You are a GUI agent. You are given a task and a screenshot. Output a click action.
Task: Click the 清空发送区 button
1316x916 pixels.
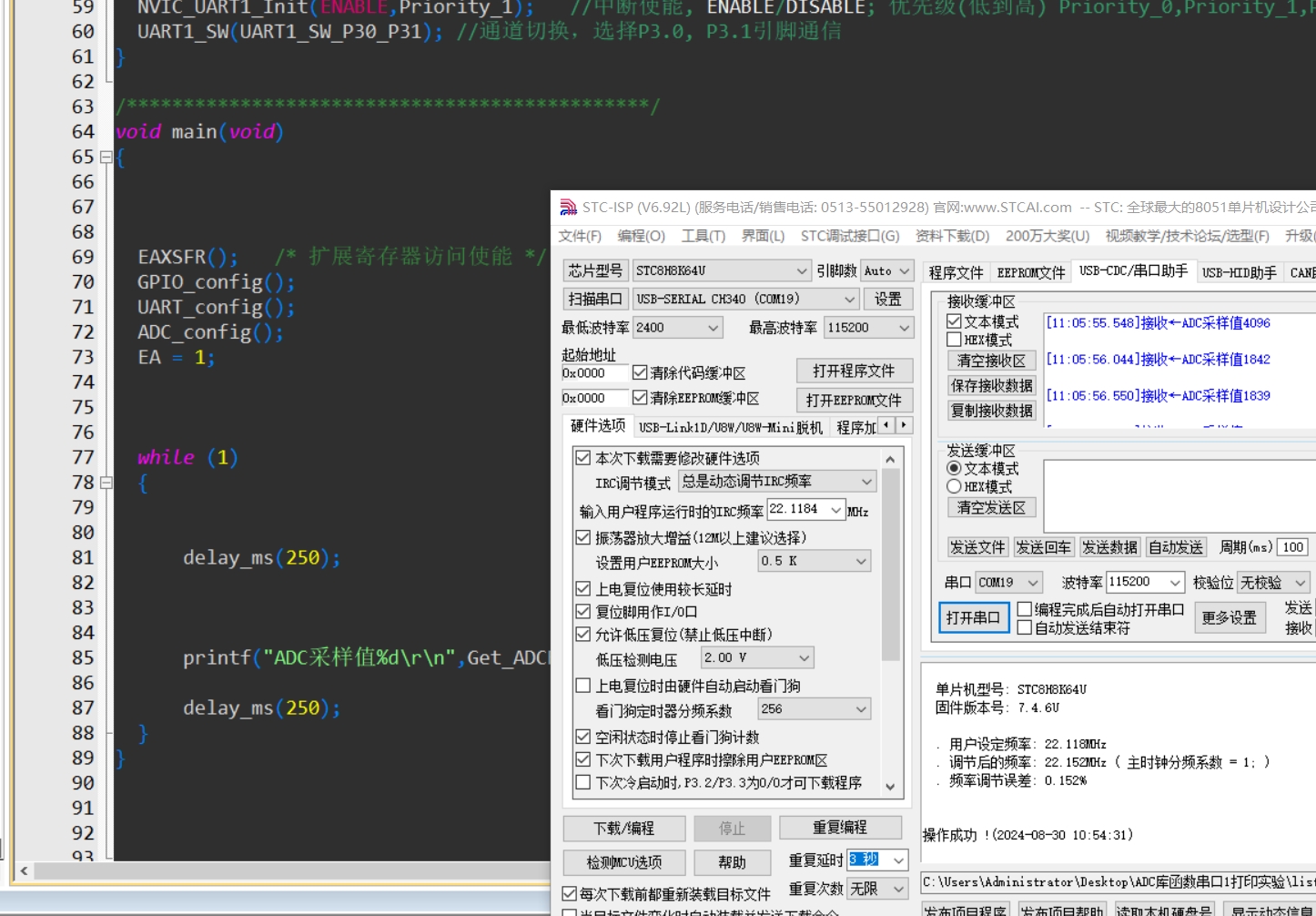pos(991,507)
